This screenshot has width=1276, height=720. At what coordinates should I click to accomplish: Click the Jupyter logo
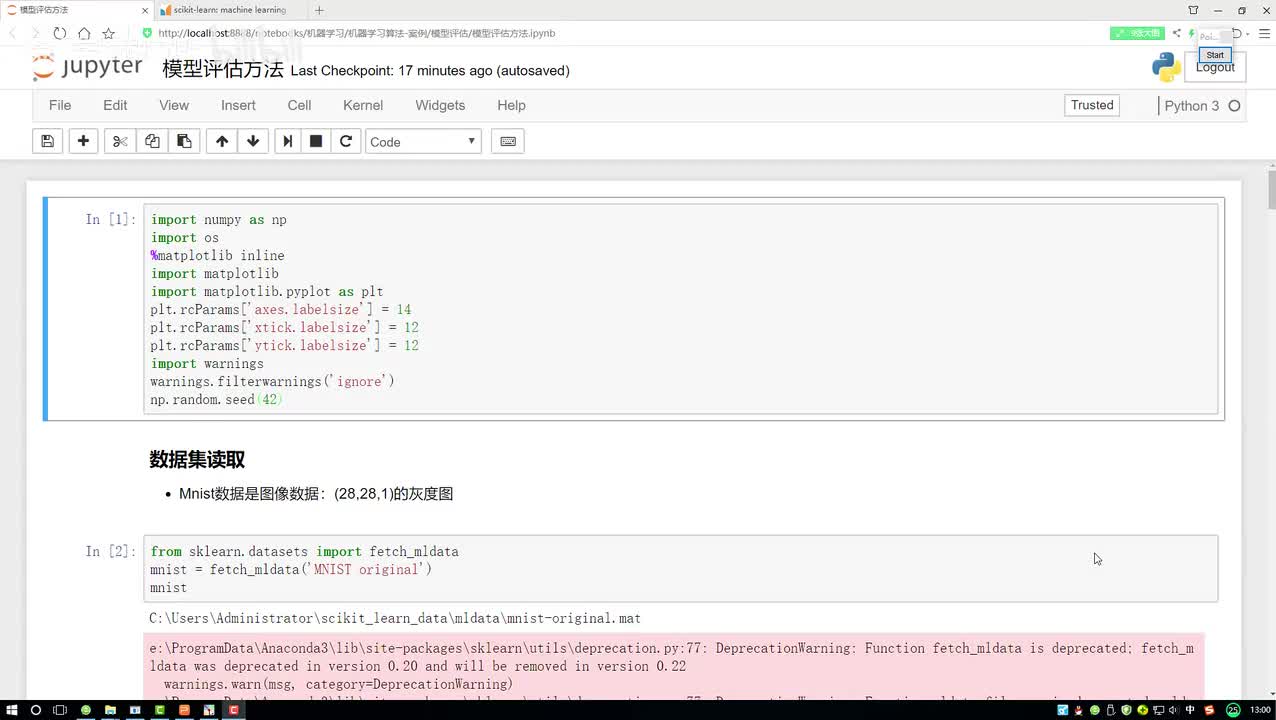tap(88, 67)
